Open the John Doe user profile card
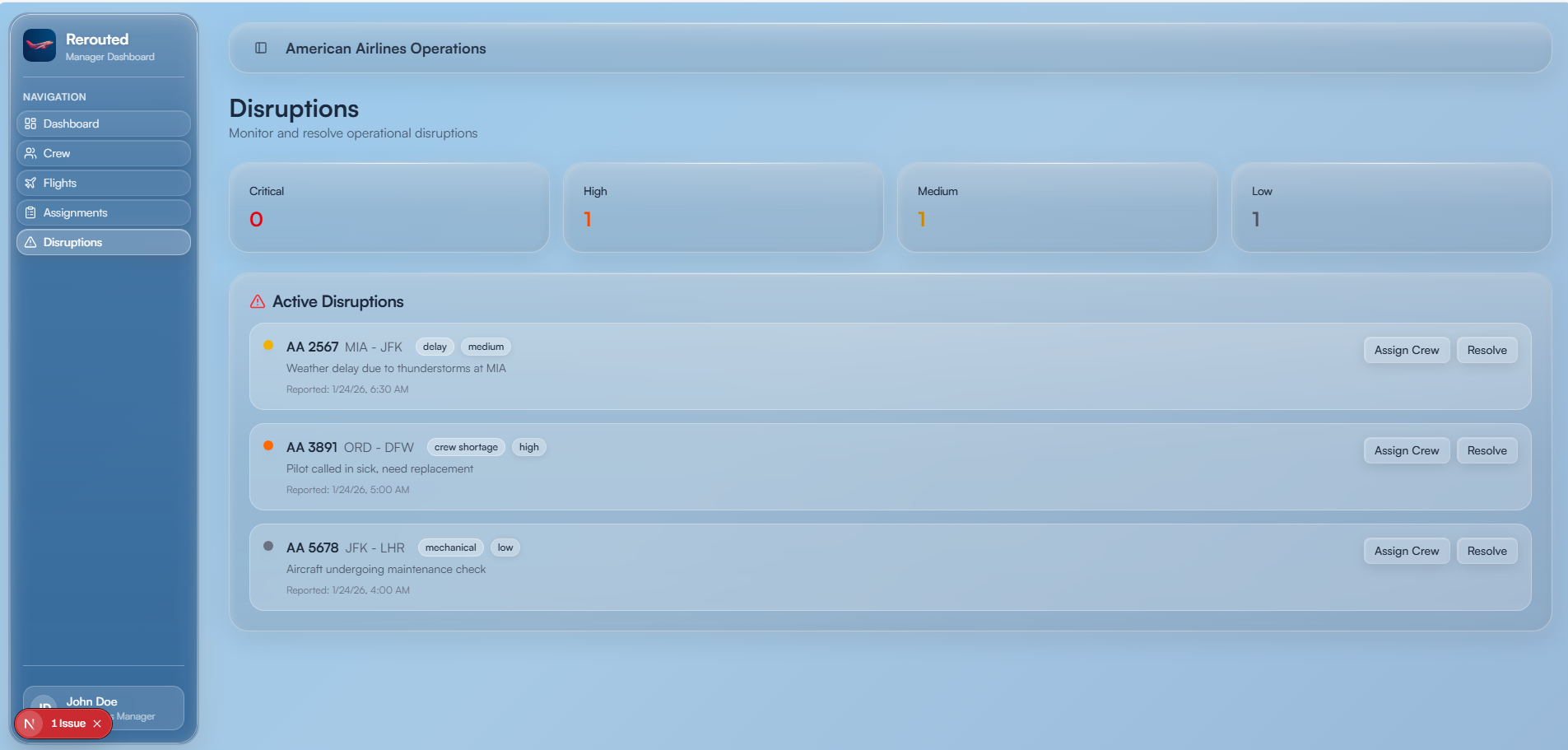This screenshot has height=750, width=1568. (x=104, y=708)
